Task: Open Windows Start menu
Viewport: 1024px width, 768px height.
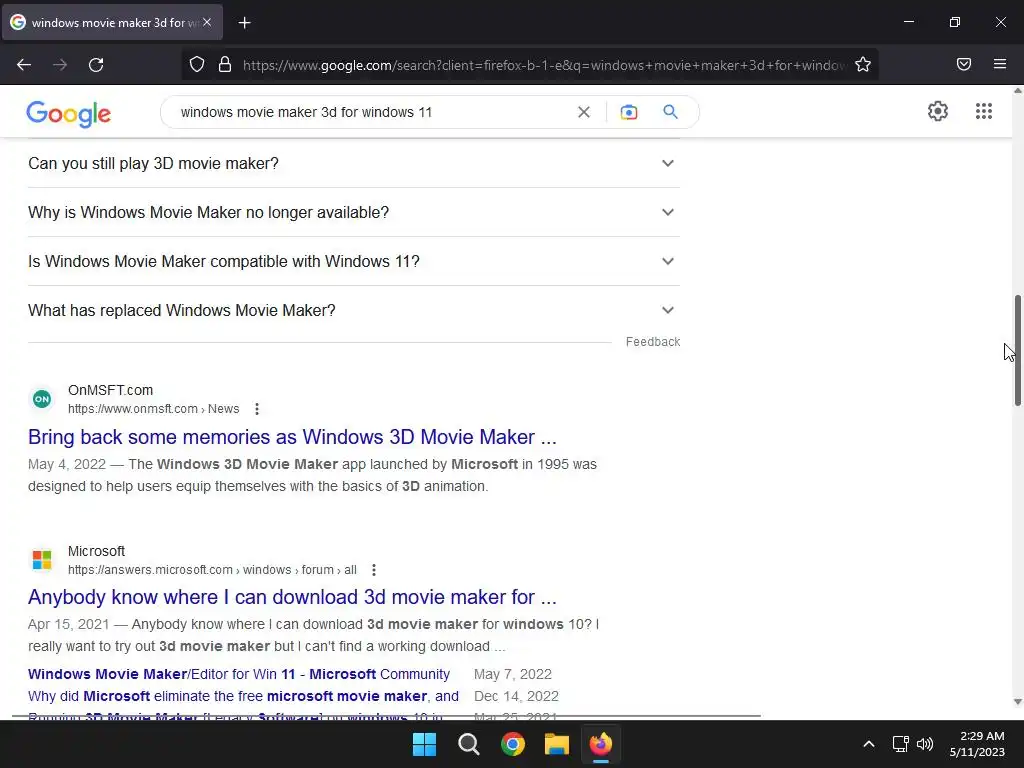Action: point(424,744)
